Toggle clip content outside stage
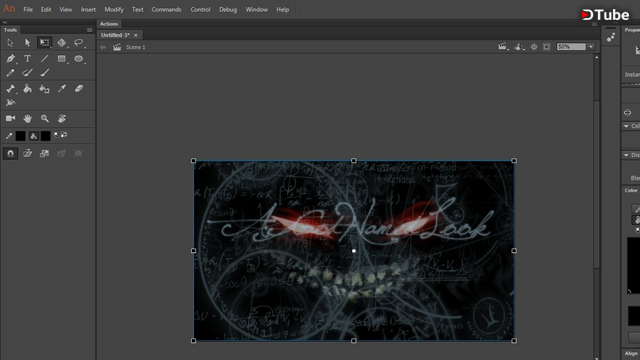 pos(547,47)
